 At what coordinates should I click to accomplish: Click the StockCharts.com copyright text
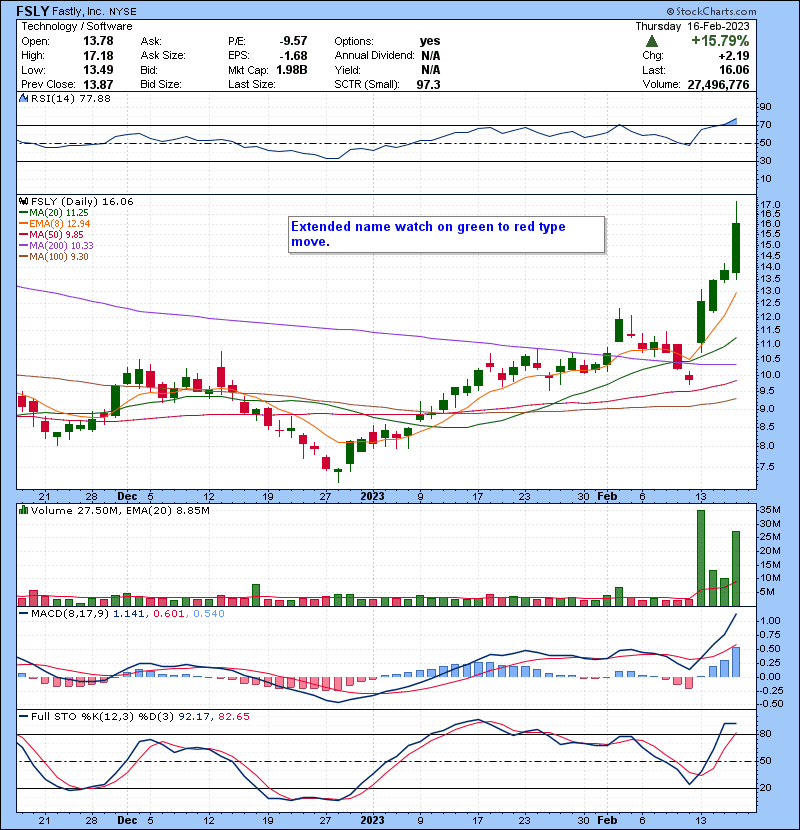(x=712, y=11)
